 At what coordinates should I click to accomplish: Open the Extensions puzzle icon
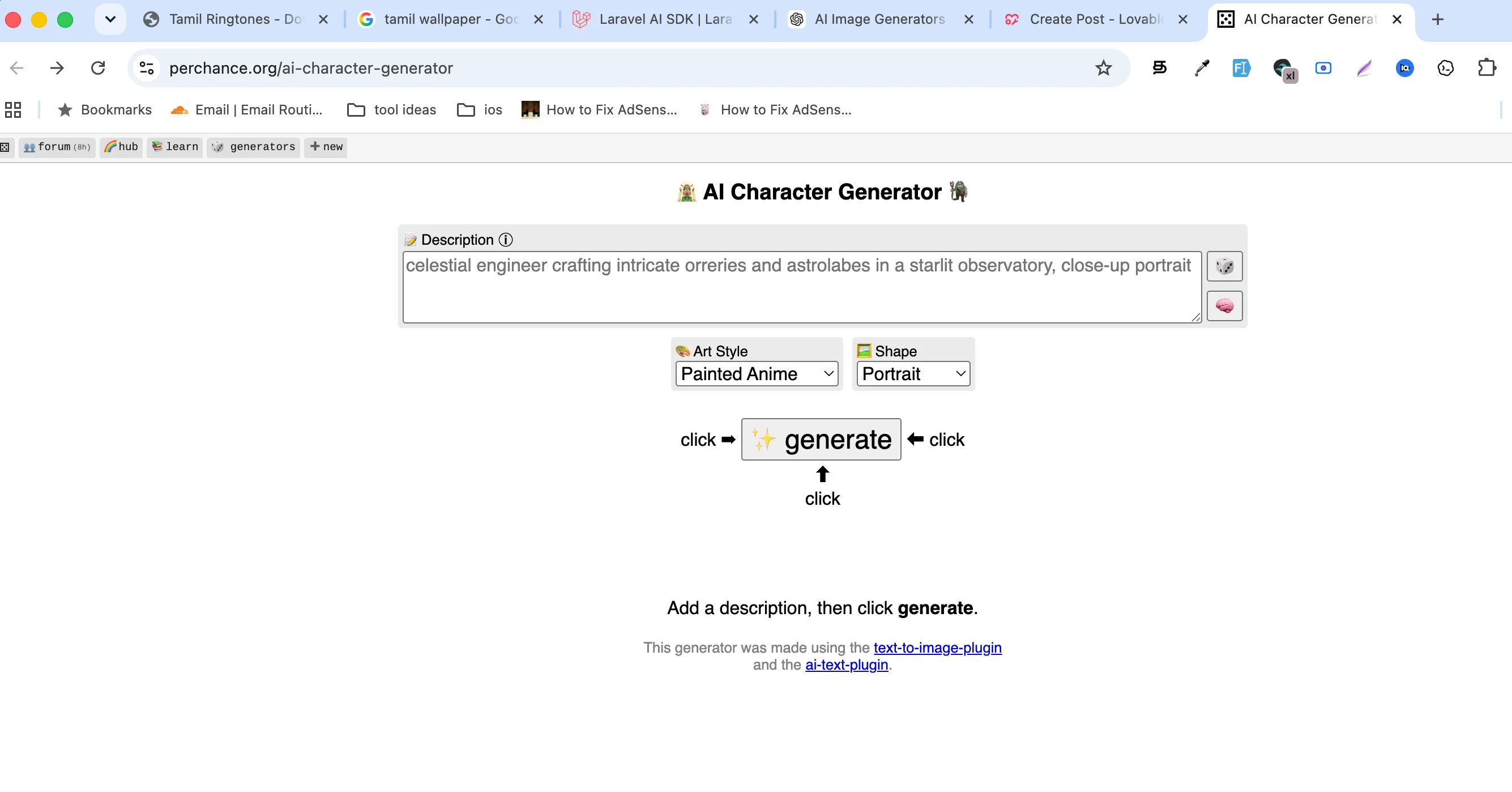1486,68
